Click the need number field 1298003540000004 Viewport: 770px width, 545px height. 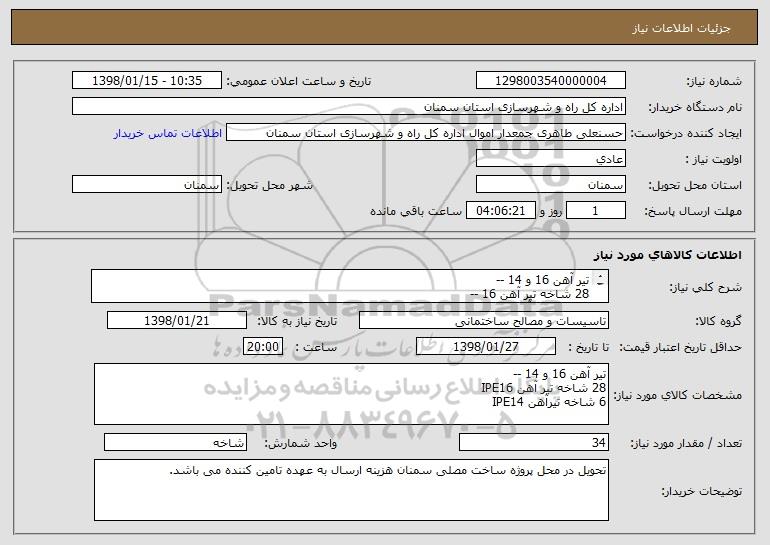pyautogui.click(x=550, y=80)
